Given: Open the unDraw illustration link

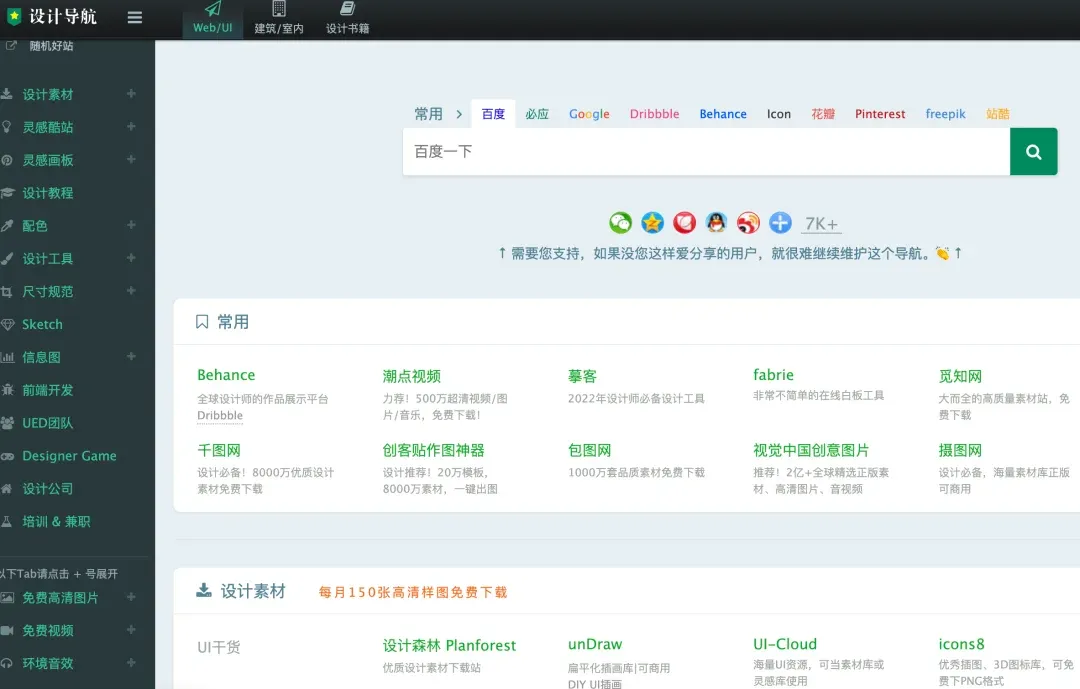Looking at the screenshot, I should (595, 644).
